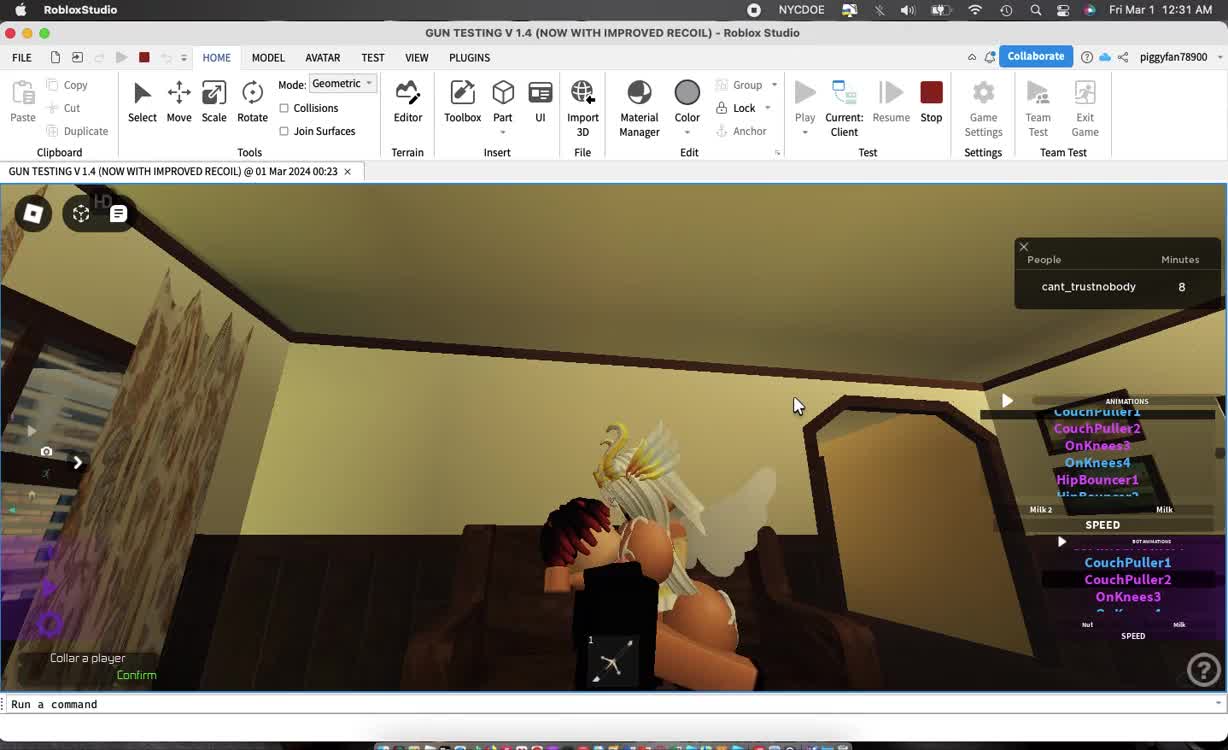The width and height of the screenshot is (1228, 750).
Task: Click the Run a command input field
Action: pos(600,704)
